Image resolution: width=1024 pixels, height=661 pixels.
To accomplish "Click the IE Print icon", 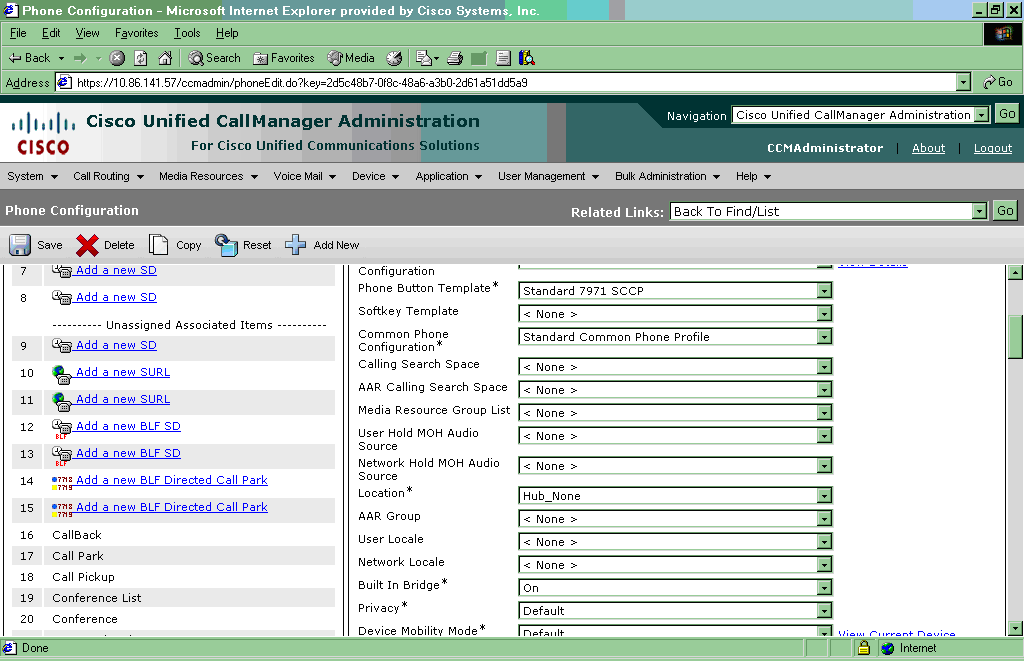I will (455, 58).
